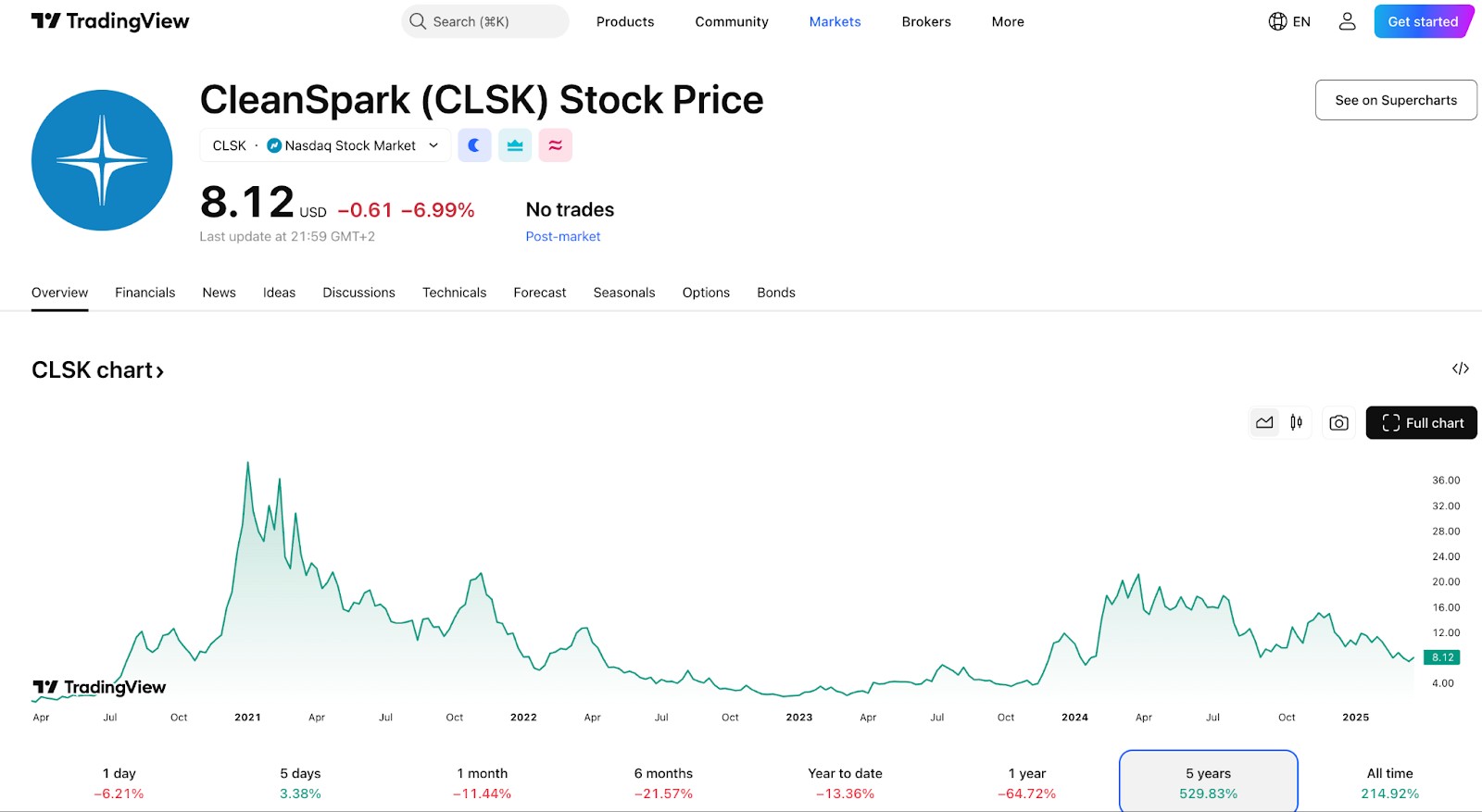Click the teal crown badge icon
1482x812 pixels.
pyautogui.click(x=515, y=145)
